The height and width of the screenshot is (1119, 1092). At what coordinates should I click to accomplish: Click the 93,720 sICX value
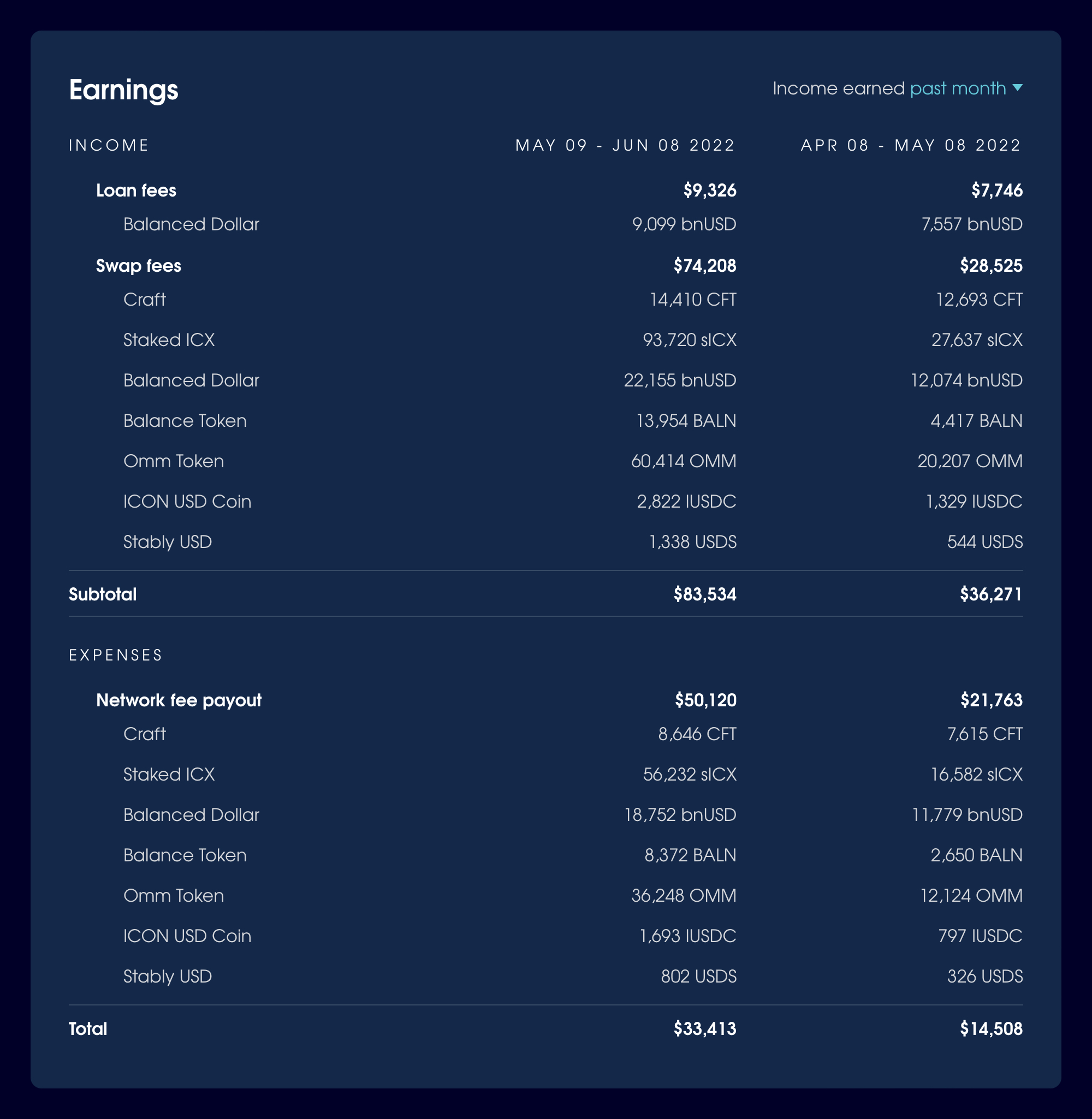689,340
